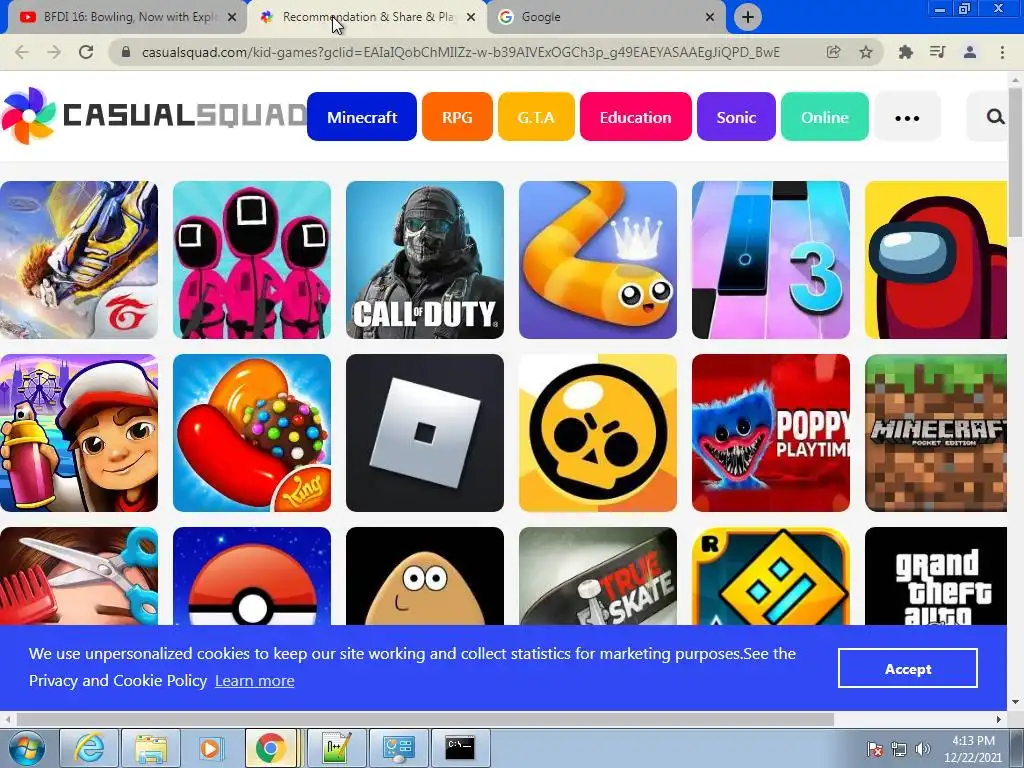Switch to the BFDI 16 YouTube tab

click(129, 17)
